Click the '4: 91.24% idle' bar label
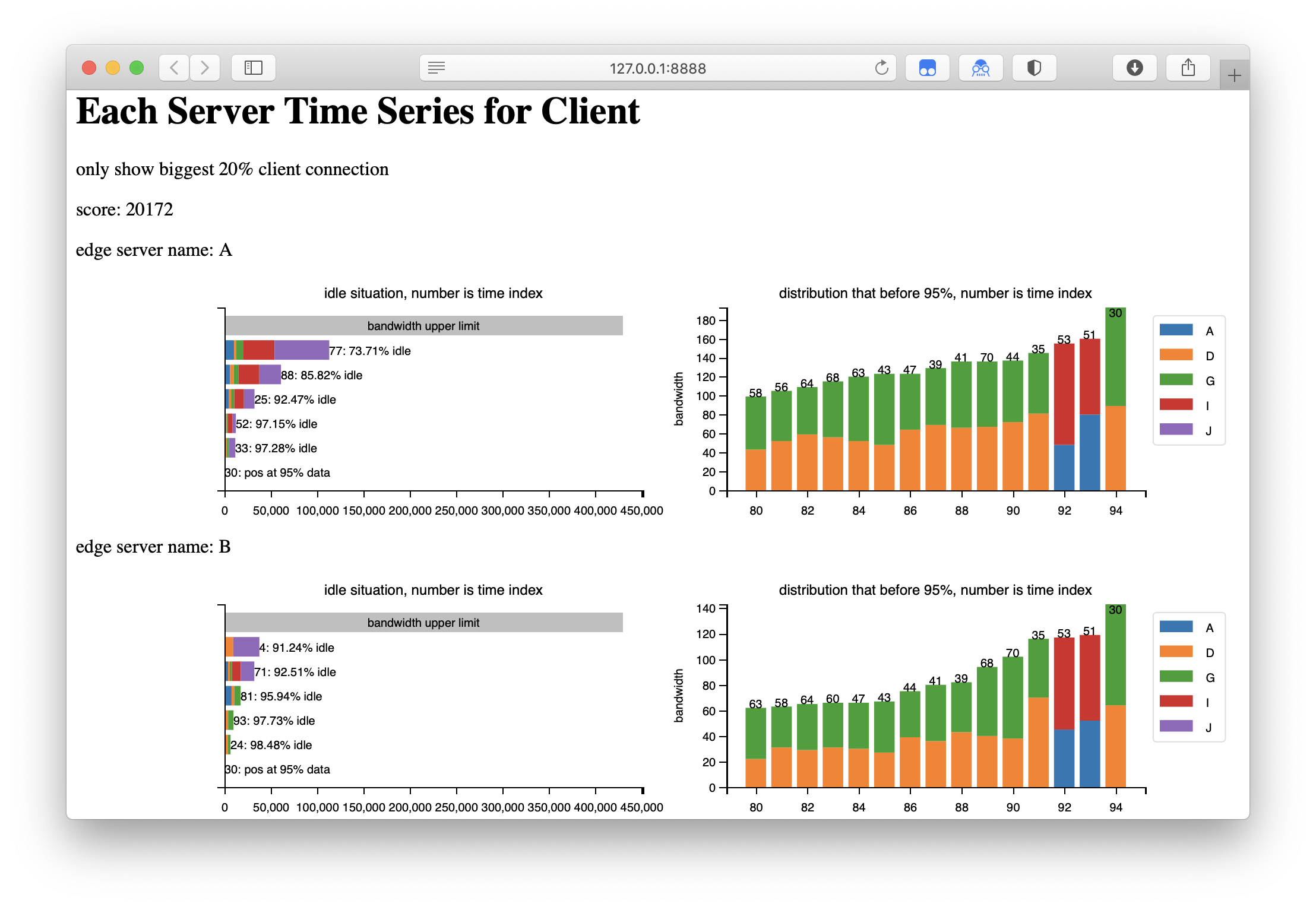Viewport: 1316px width, 907px height. click(297, 648)
